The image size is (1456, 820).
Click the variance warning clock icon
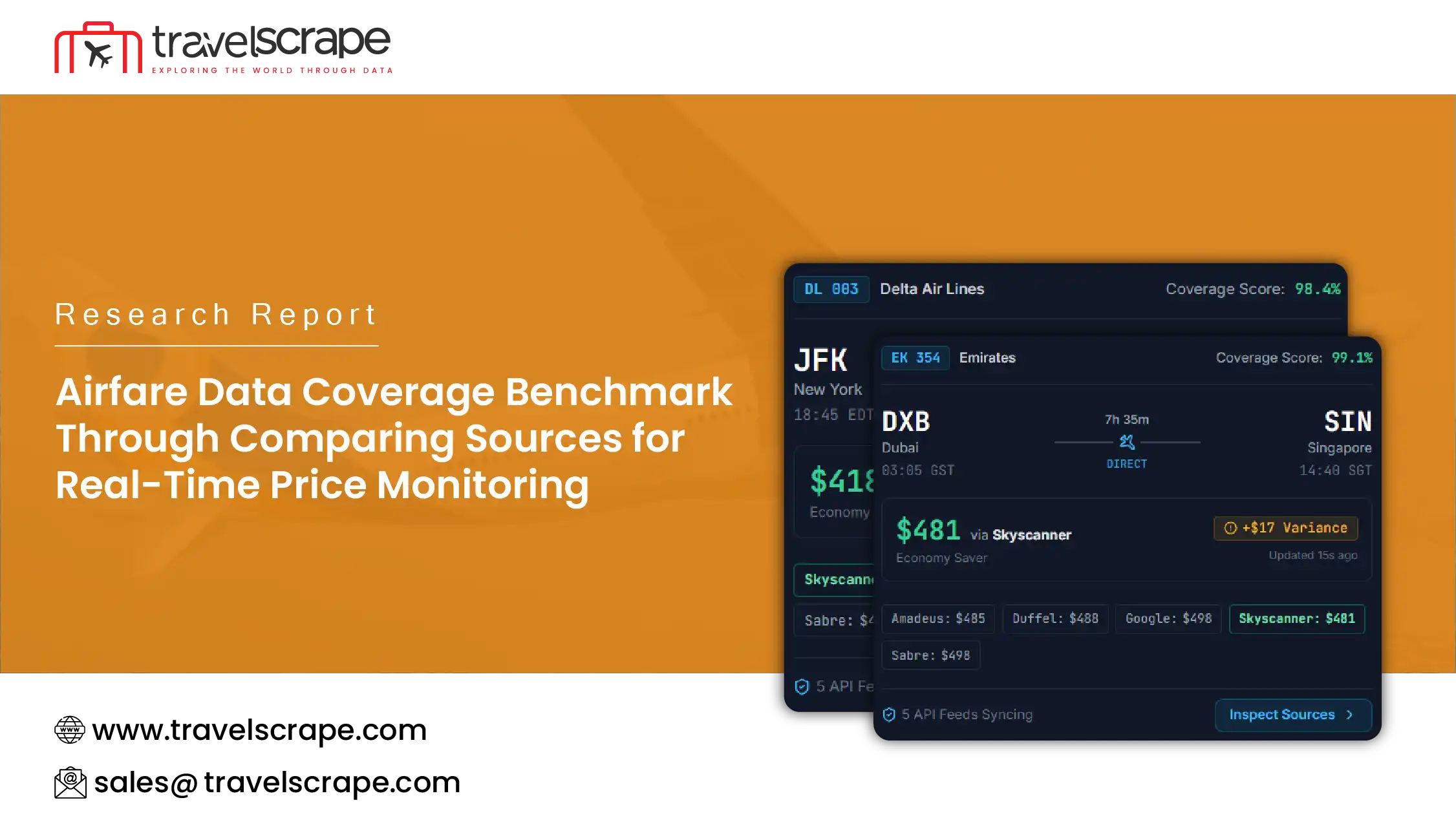coord(1230,528)
